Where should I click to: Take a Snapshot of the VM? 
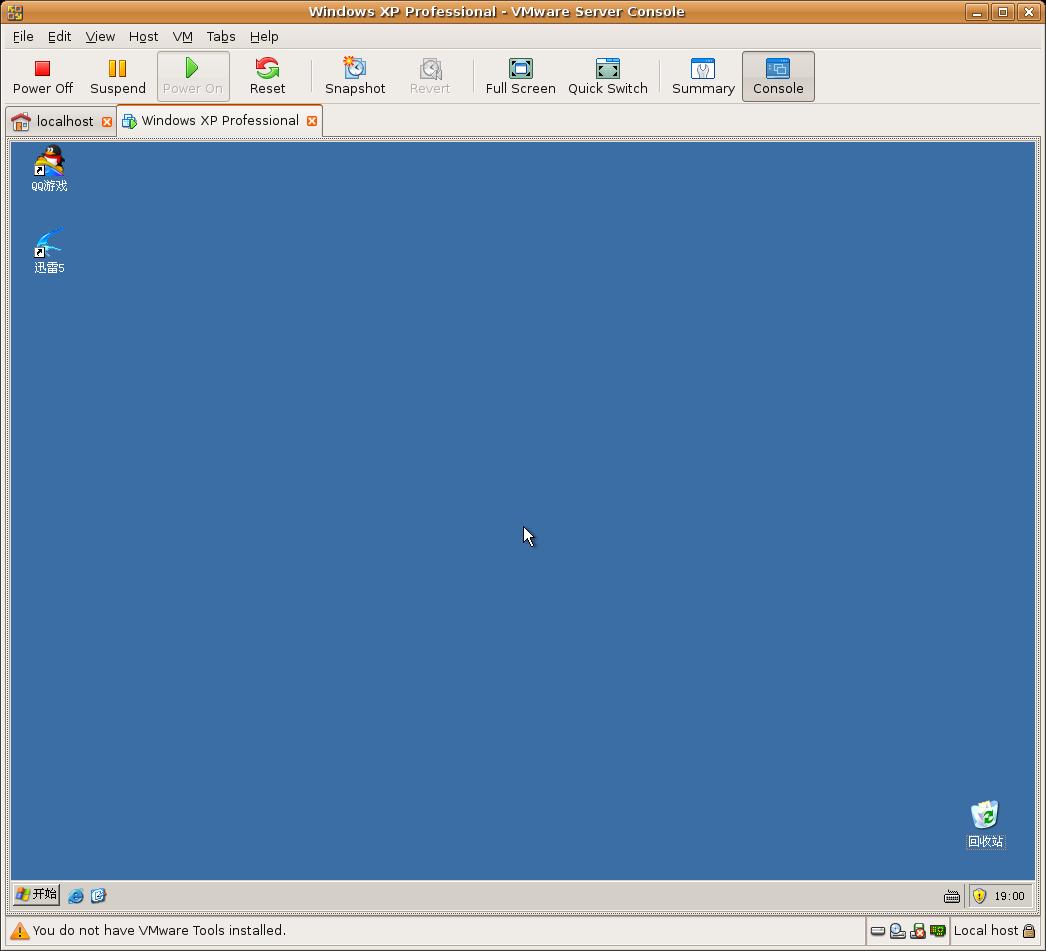coord(355,77)
